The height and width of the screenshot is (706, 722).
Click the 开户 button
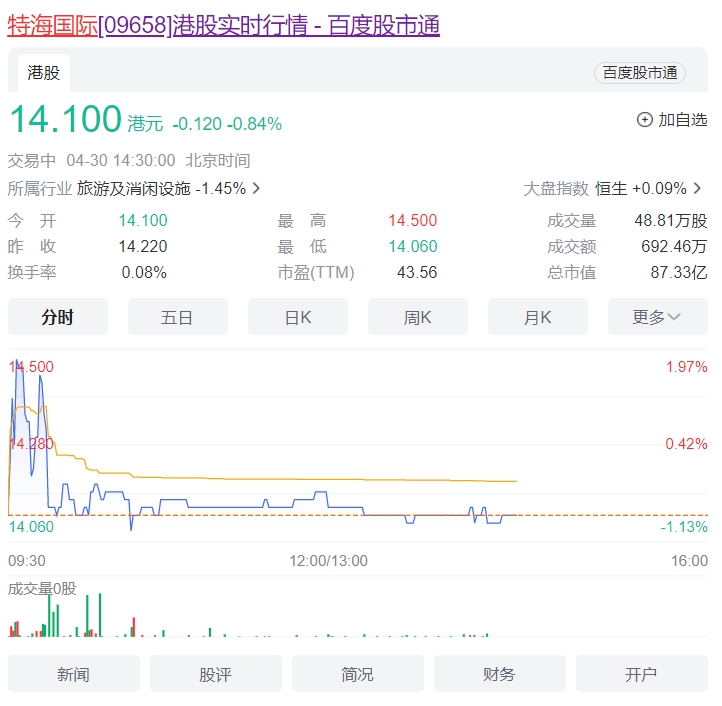[641, 674]
